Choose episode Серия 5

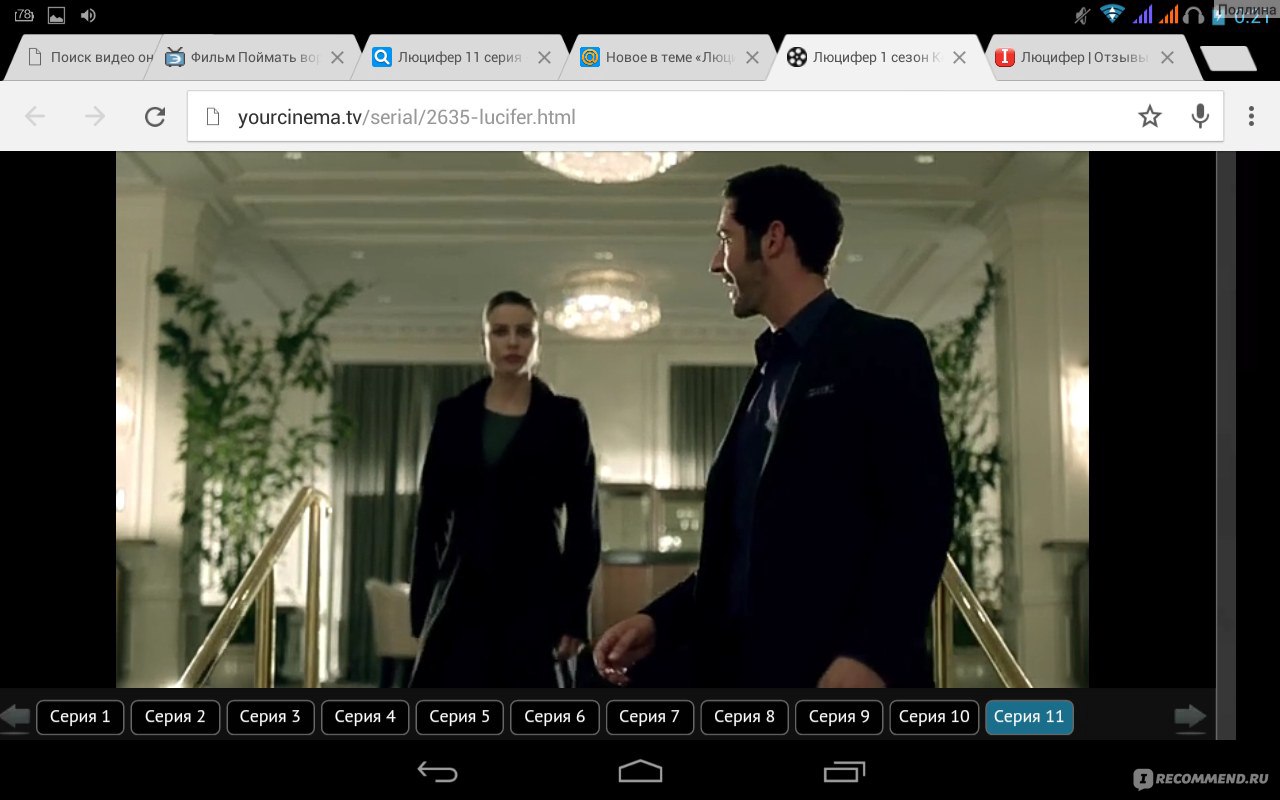click(460, 717)
